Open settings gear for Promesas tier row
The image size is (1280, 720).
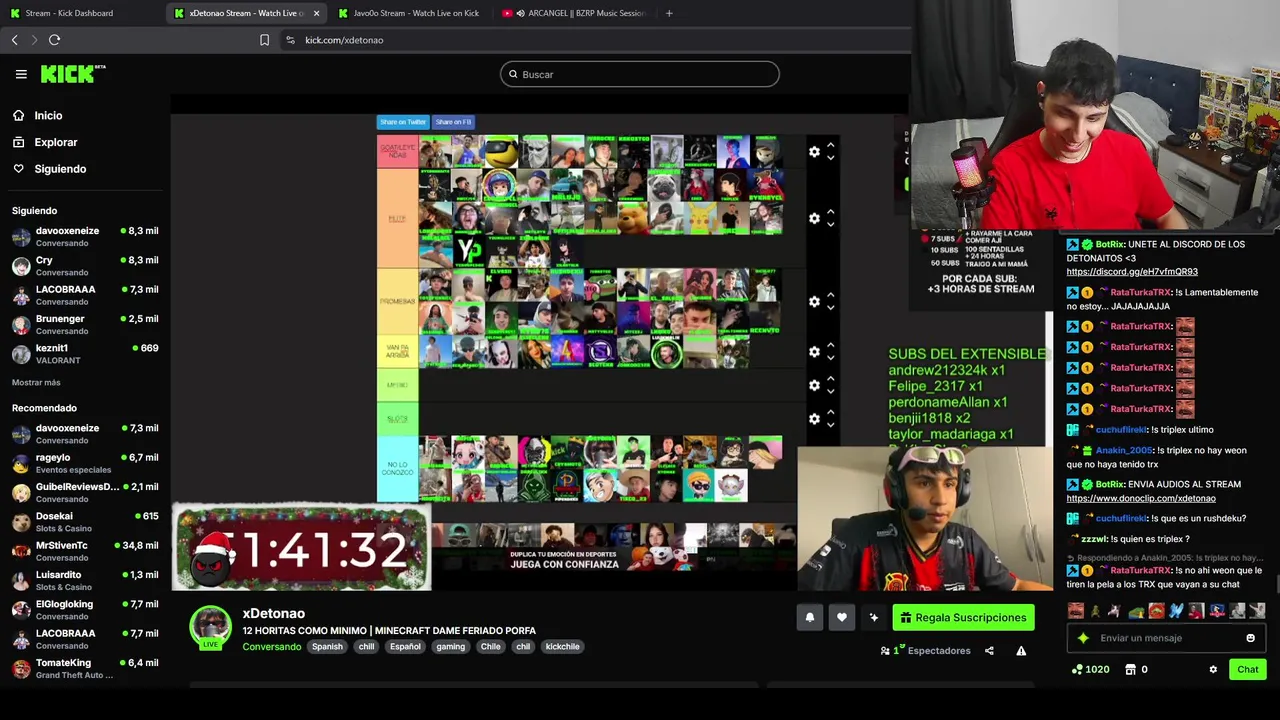pos(814,301)
